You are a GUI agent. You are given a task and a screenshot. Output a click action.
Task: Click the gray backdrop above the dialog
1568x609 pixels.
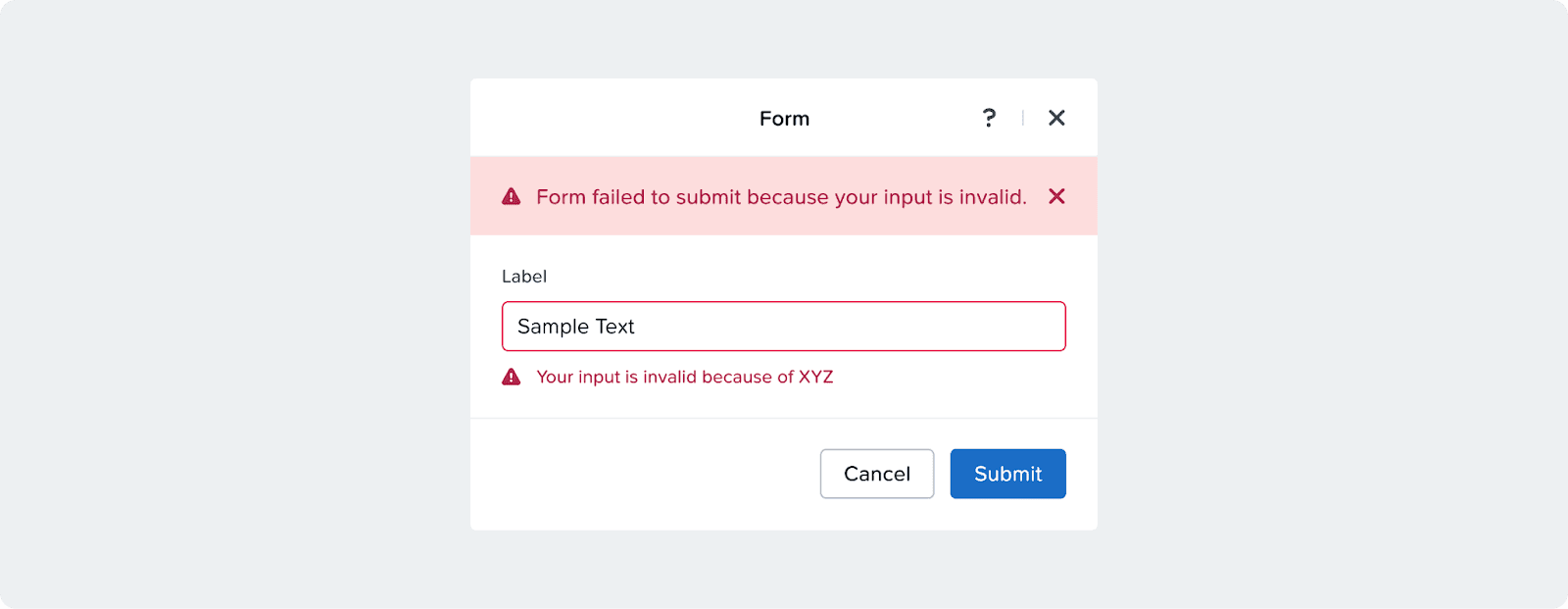784,39
